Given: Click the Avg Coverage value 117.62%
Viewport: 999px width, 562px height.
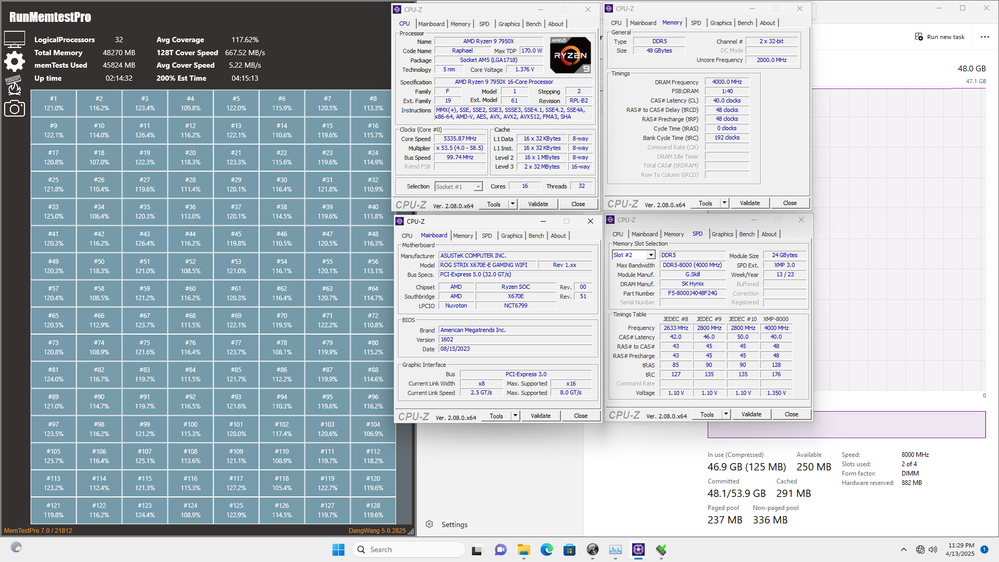Looking at the screenshot, I should pos(245,40).
